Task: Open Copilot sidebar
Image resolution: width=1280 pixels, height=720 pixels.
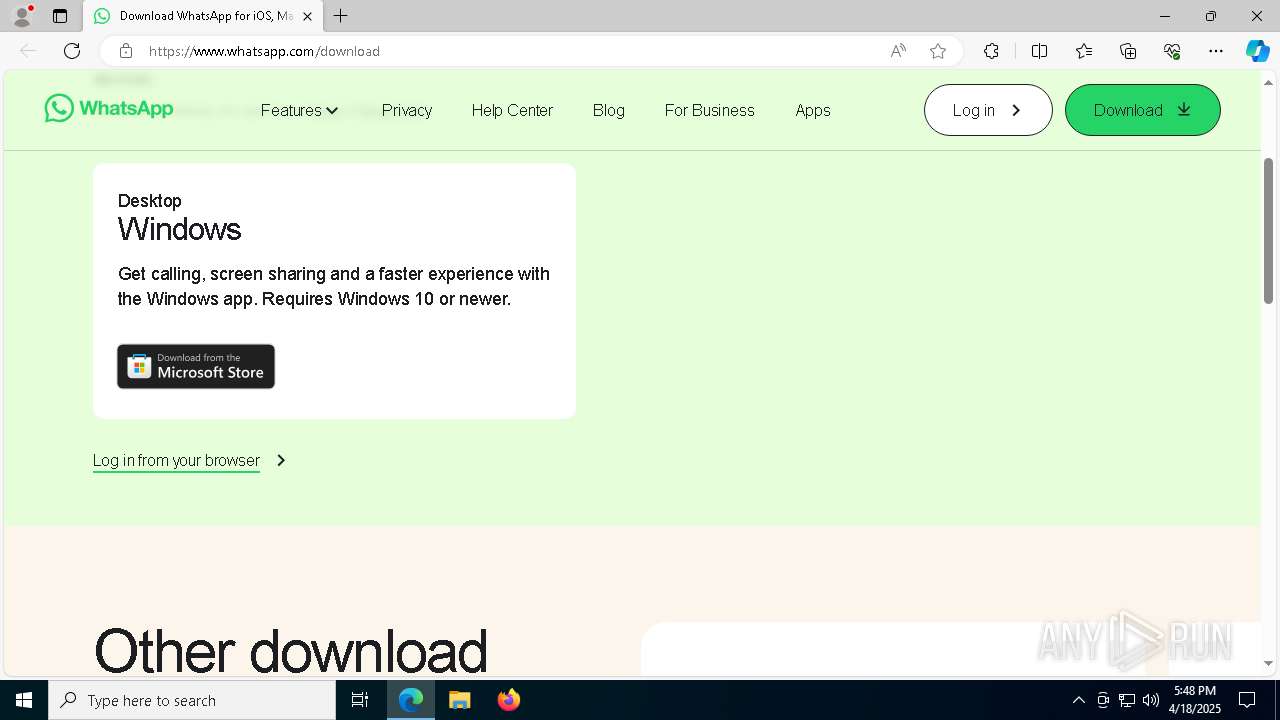Action: tap(1257, 51)
